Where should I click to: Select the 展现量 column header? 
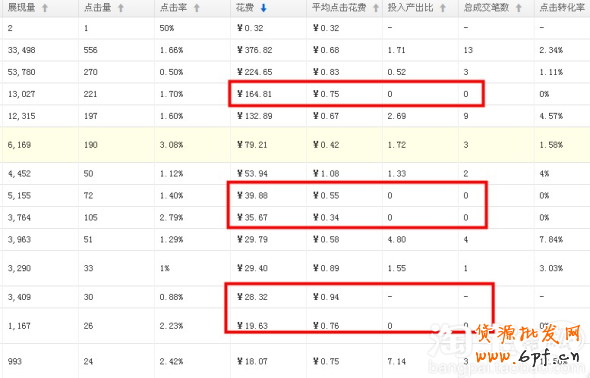tap(21, 8)
